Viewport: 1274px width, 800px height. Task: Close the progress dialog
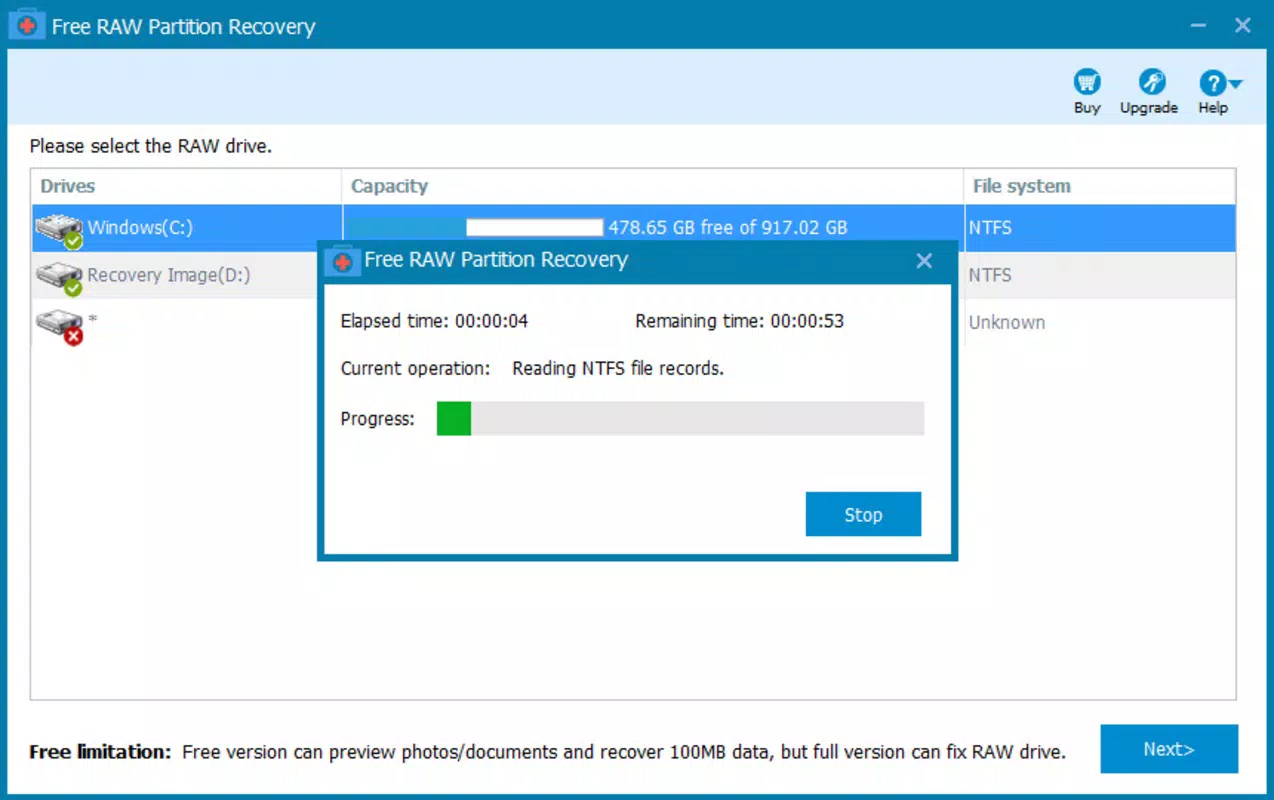(924, 260)
